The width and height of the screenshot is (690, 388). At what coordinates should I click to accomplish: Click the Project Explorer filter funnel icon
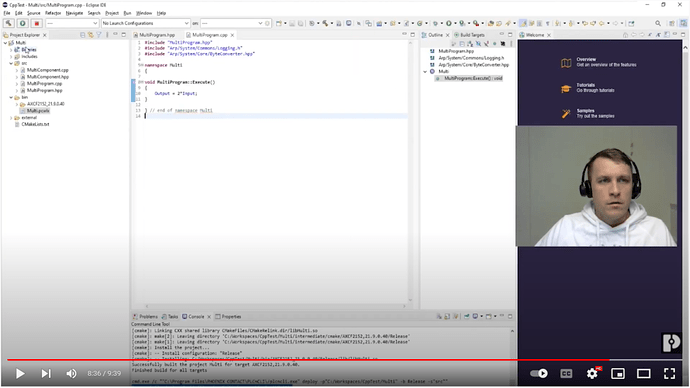coord(99,35)
